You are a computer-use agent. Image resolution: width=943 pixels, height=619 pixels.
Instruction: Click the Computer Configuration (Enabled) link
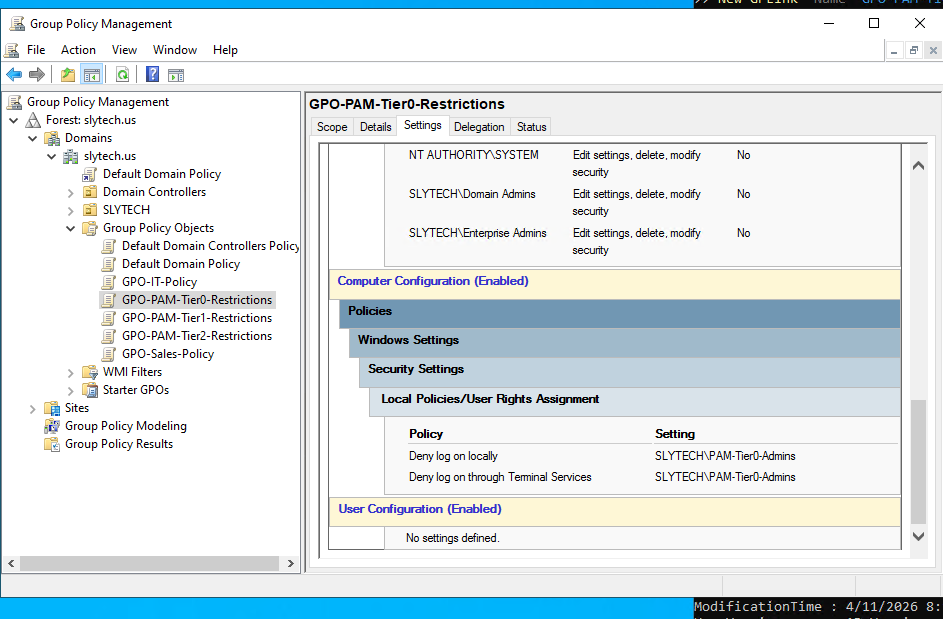[x=432, y=281]
